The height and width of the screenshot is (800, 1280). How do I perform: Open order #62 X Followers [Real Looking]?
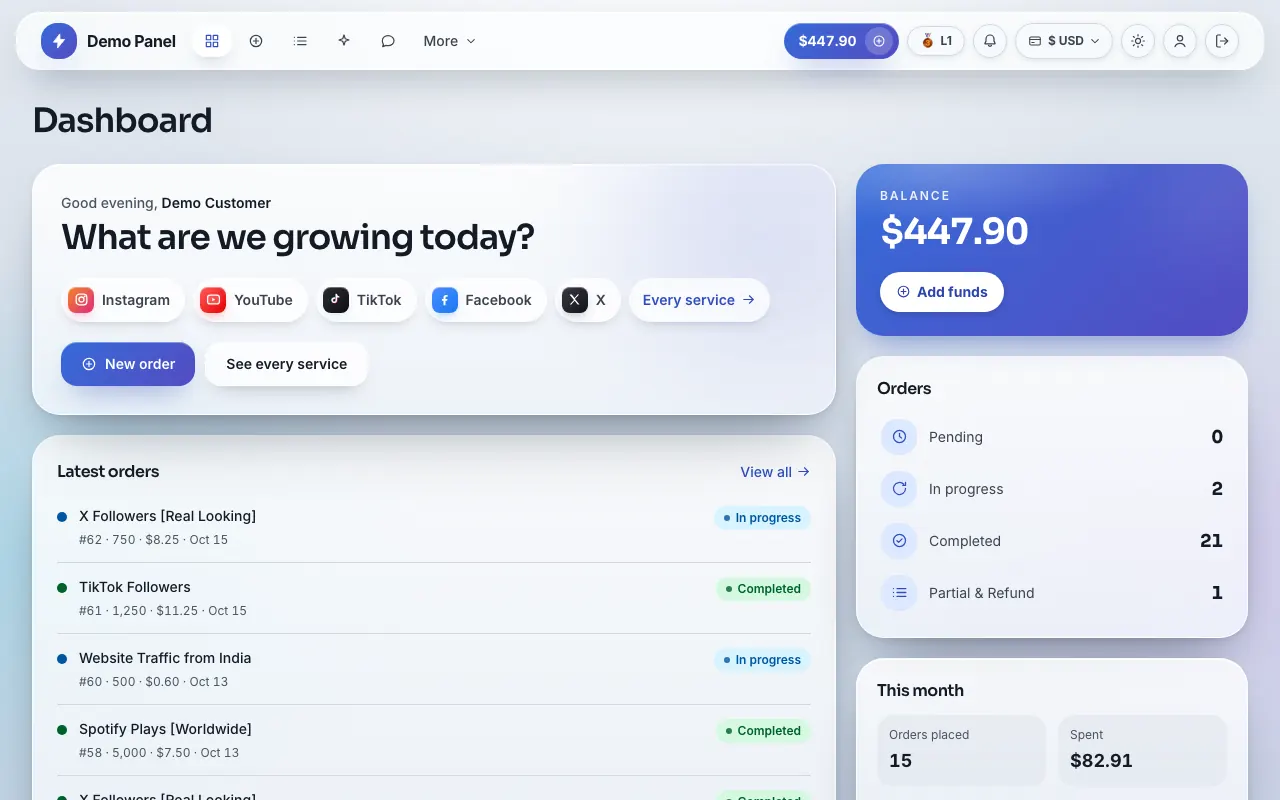pos(434,527)
